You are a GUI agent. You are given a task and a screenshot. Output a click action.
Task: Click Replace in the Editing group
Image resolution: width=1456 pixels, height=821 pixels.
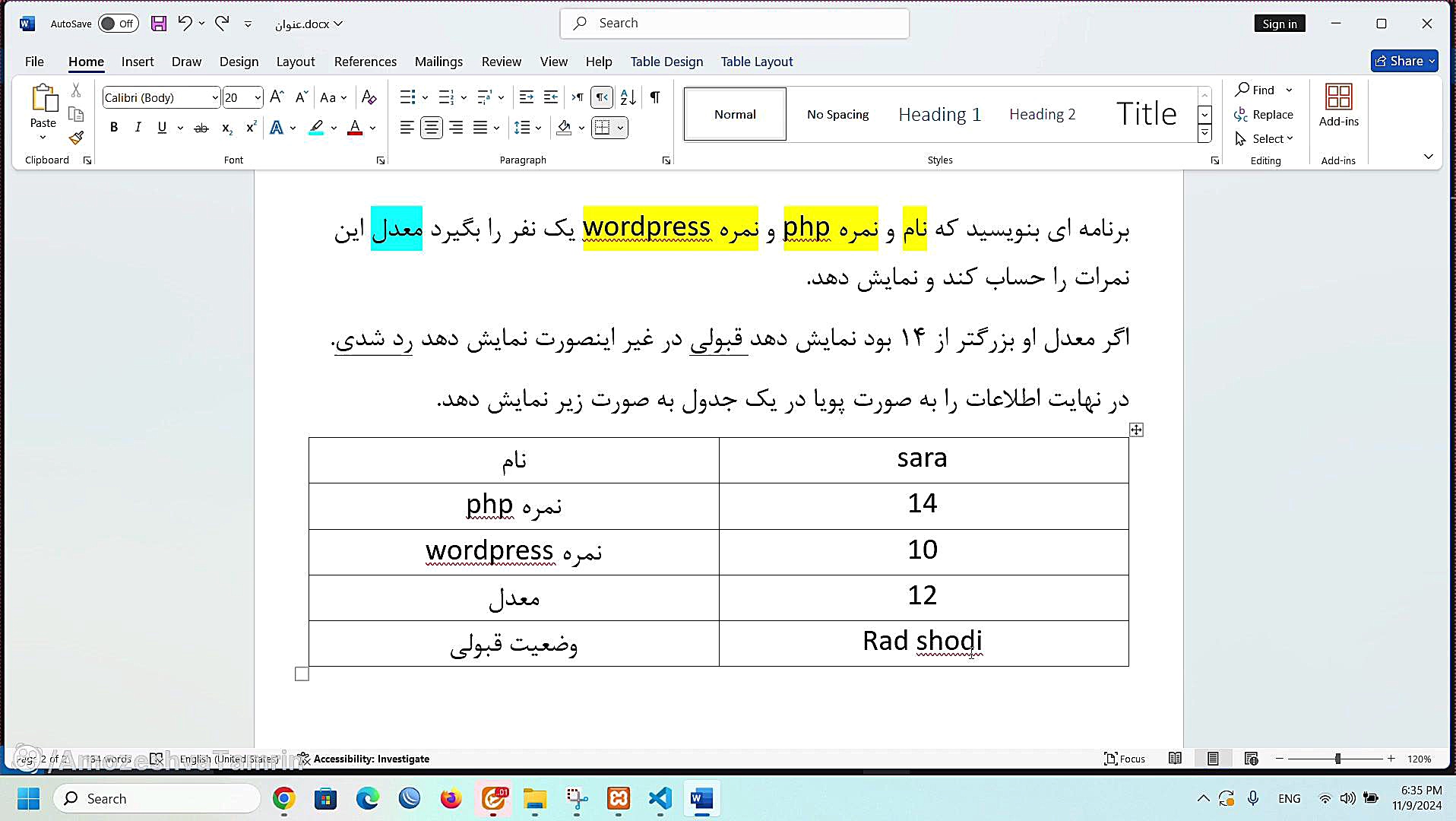click(1265, 115)
